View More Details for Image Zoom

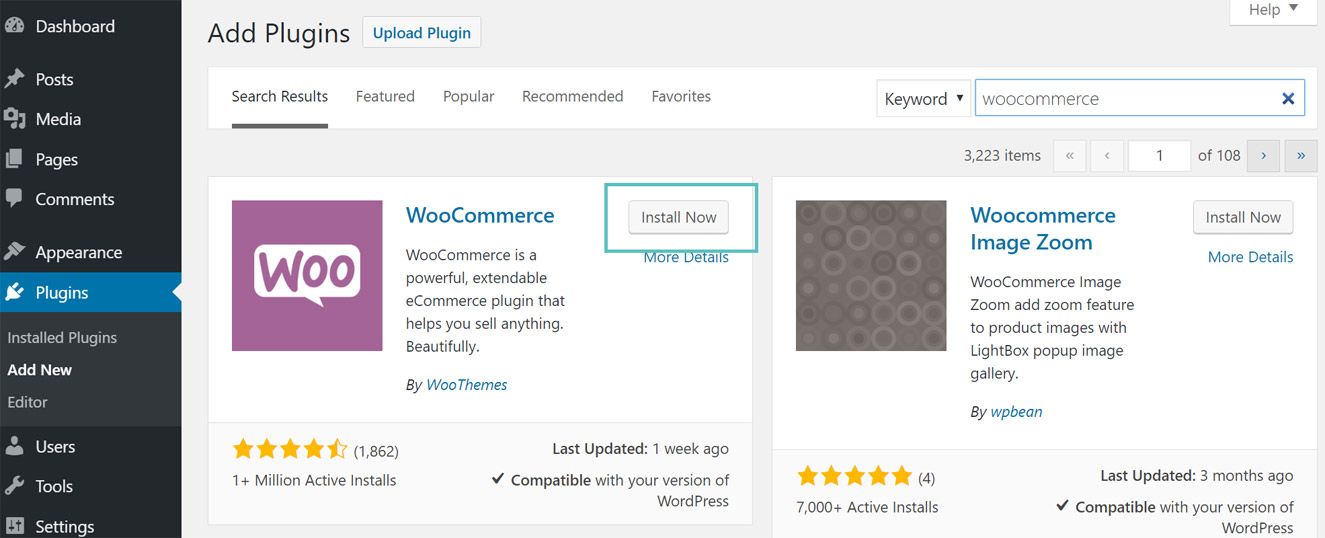point(1250,257)
